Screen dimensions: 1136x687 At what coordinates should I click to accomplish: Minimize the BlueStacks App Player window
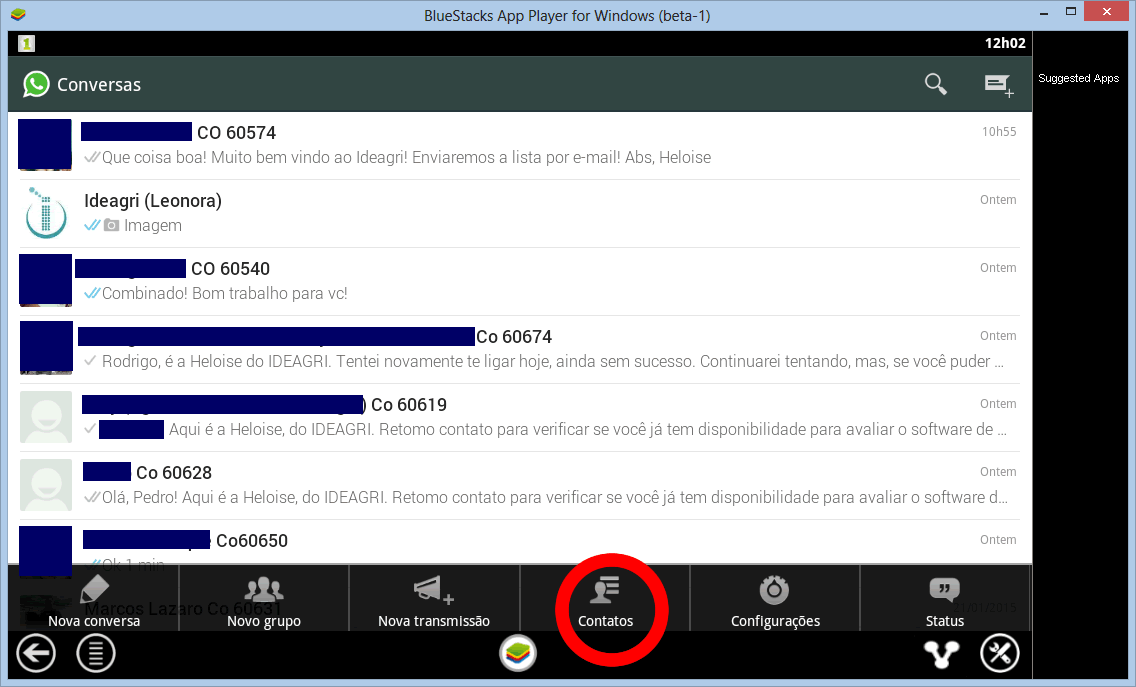(1044, 12)
